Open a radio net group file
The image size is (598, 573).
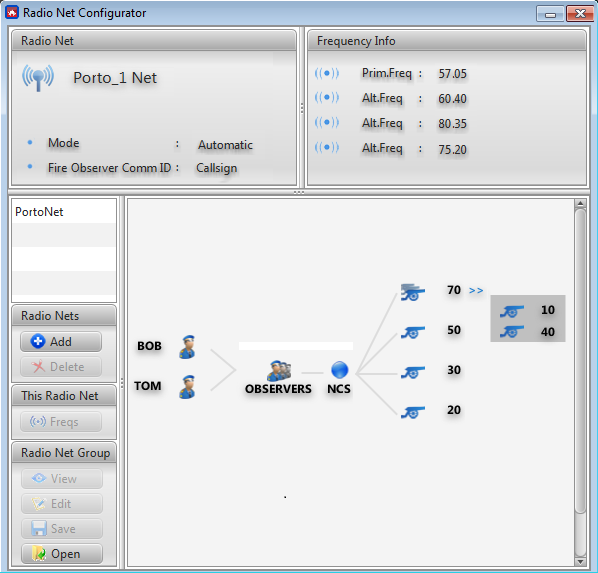(62, 554)
